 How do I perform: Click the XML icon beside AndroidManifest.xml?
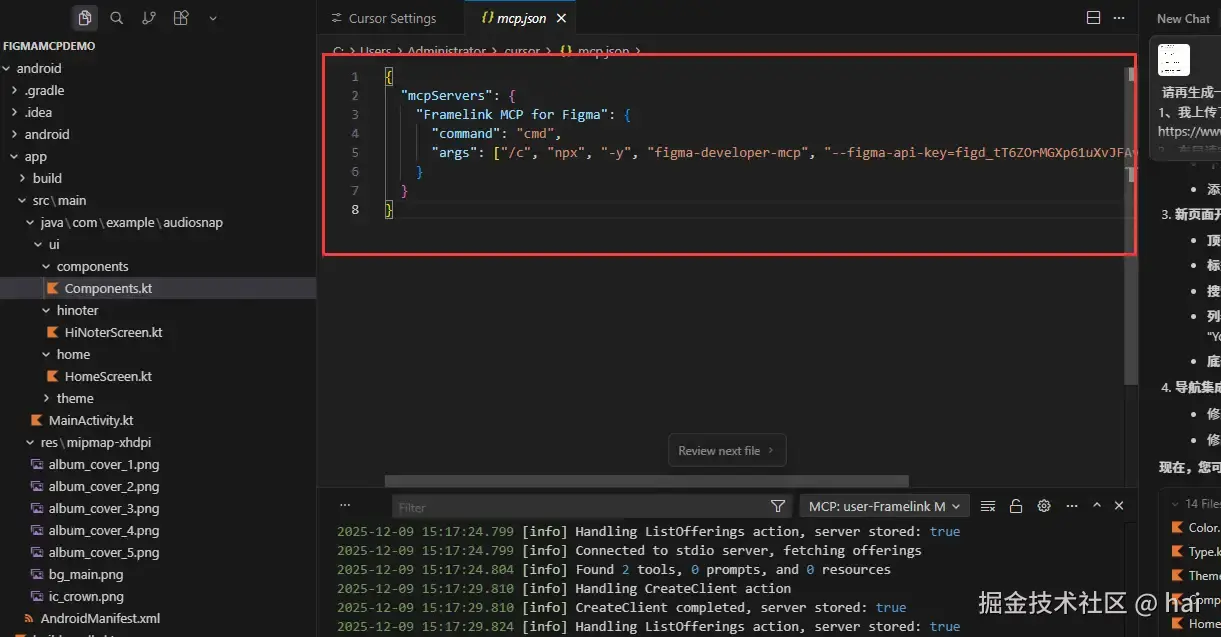pyautogui.click(x=29, y=618)
